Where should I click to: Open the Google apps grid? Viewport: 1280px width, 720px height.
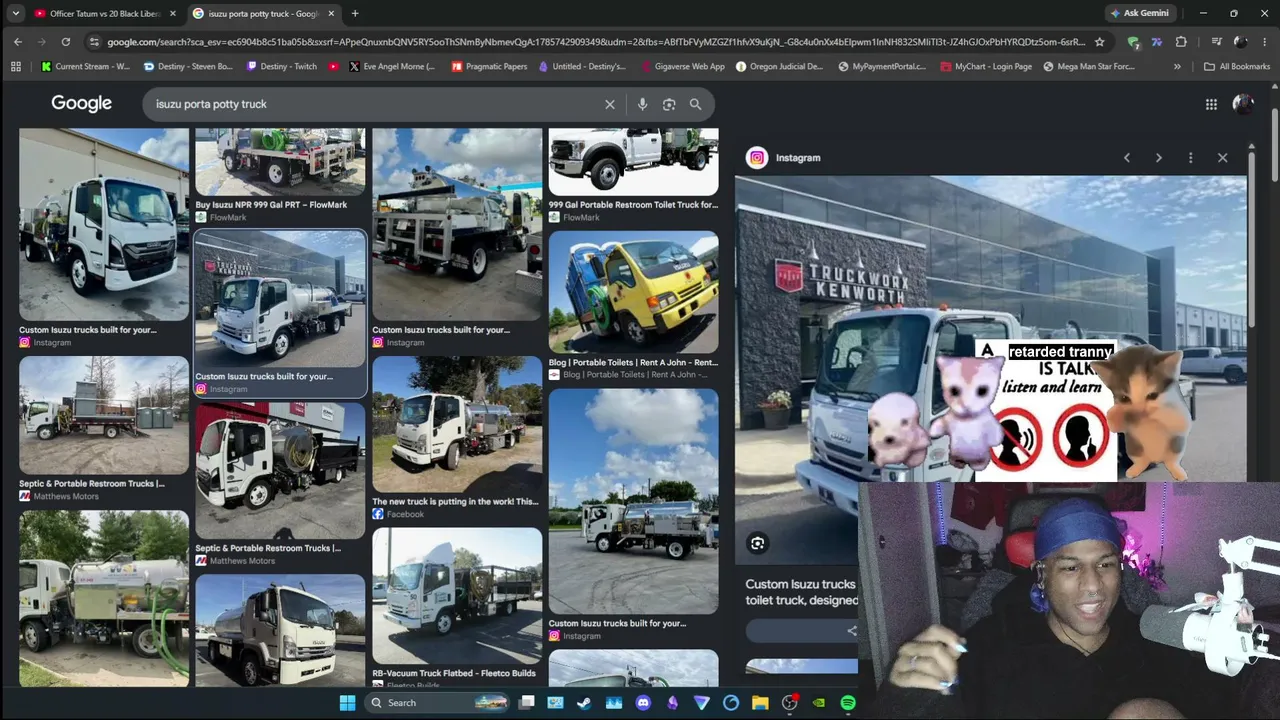[x=1211, y=104]
